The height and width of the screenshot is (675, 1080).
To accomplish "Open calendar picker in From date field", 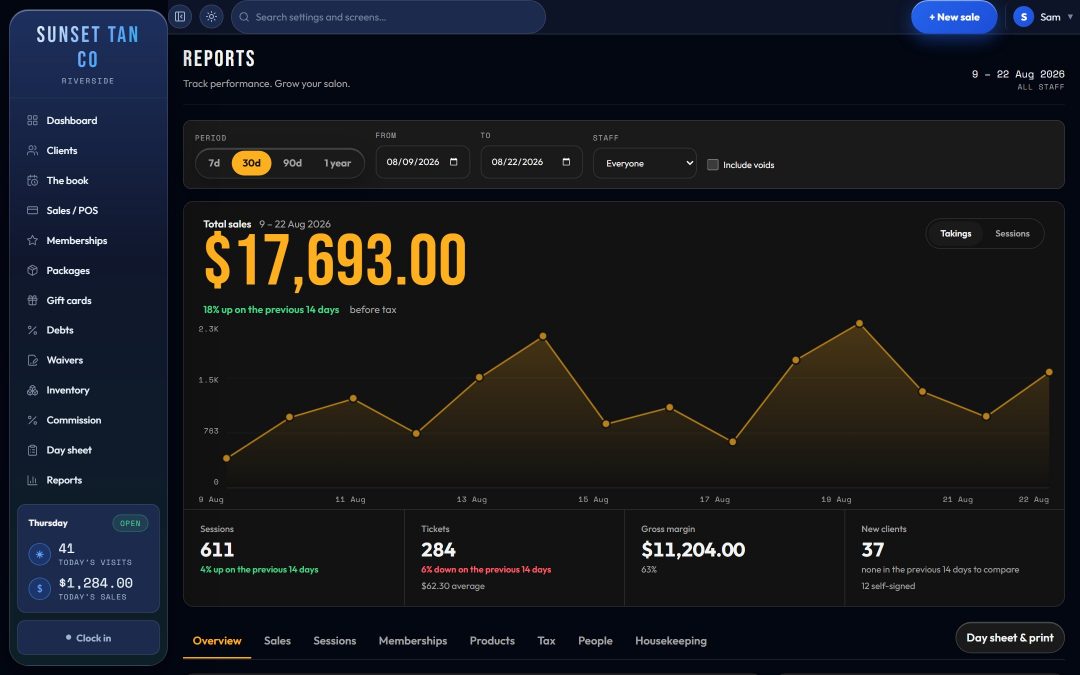I will pyautogui.click(x=453, y=162).
